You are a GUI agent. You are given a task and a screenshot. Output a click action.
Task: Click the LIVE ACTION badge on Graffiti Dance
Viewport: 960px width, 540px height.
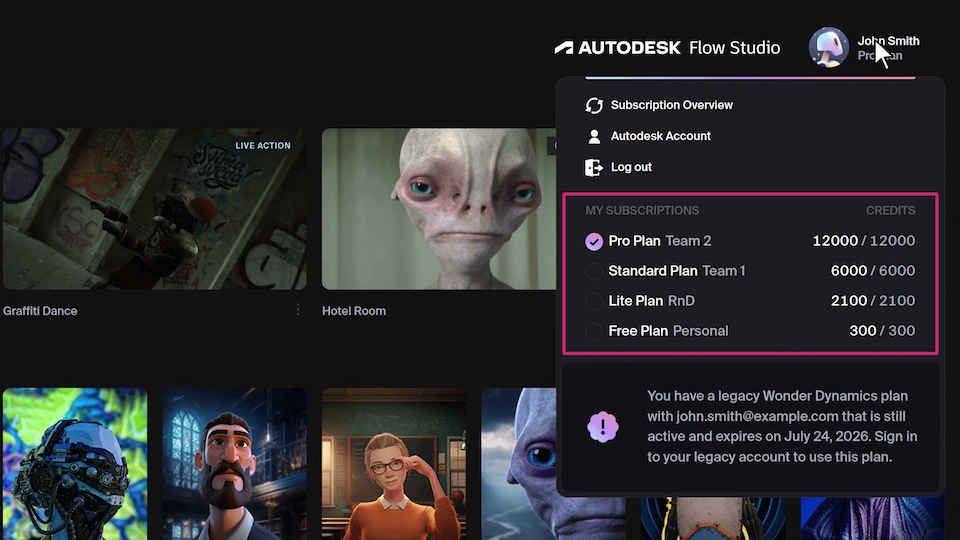coord(263,146)
